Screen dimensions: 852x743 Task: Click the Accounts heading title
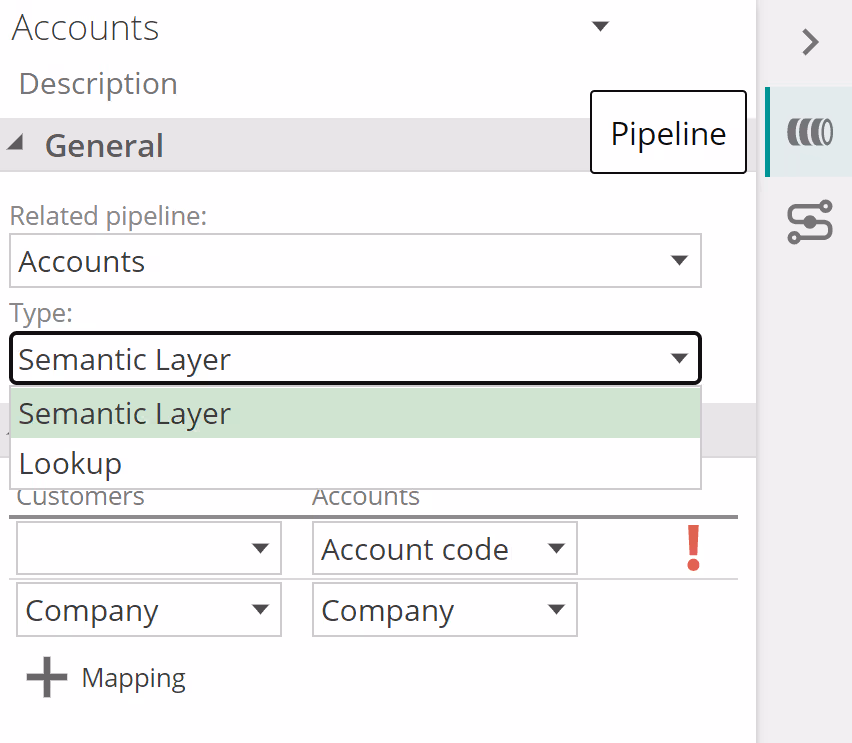coord(86,28)
